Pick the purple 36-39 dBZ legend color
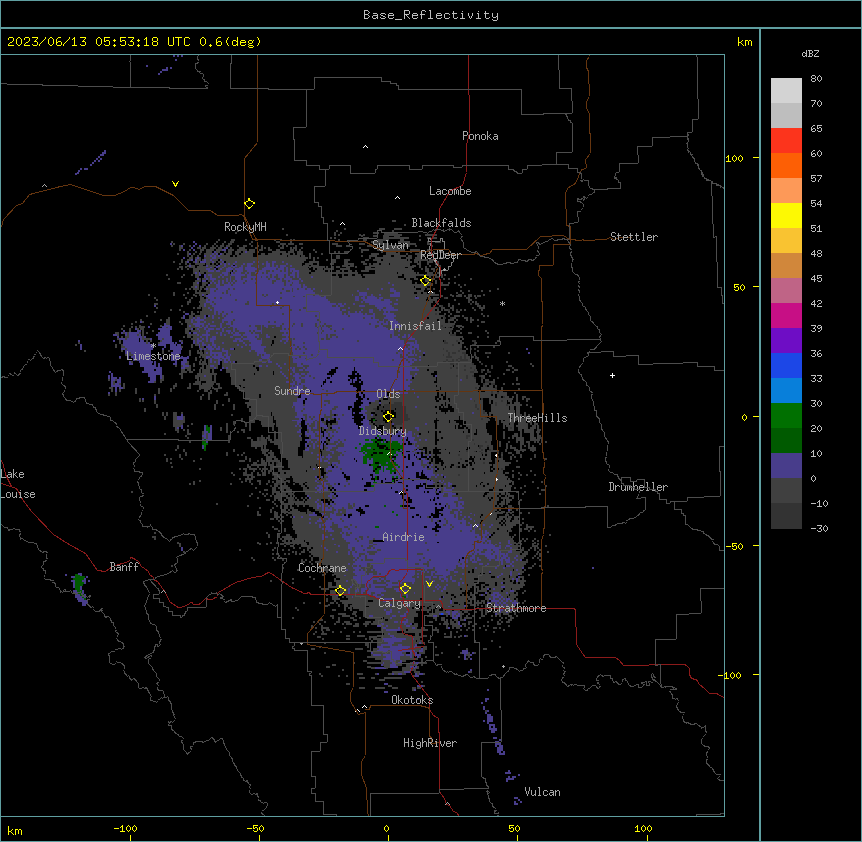The width and height of the screenshot is (862, 842). [786, 340]
